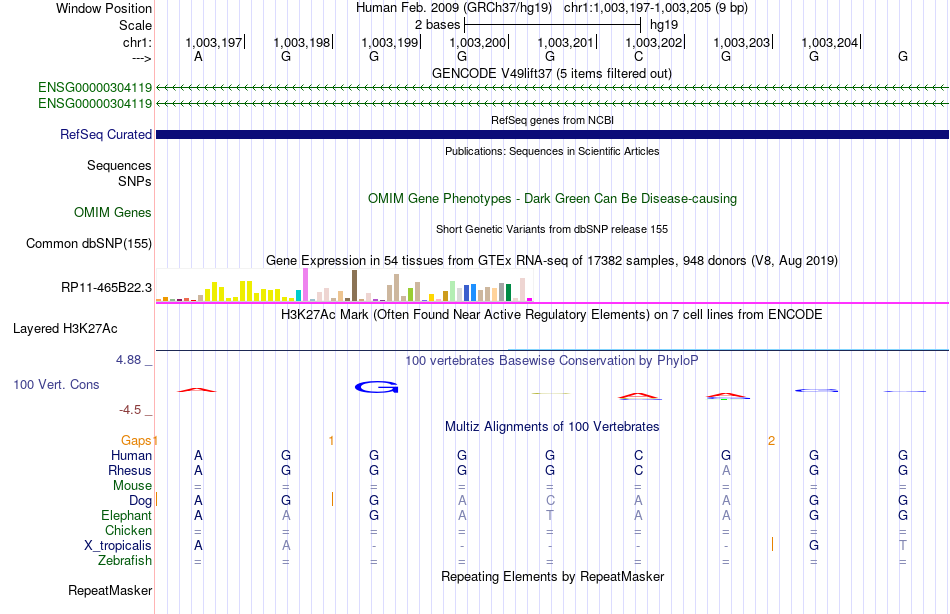
Task: Open RefSeq genes from NCBI track title
Action: [552, 120]
